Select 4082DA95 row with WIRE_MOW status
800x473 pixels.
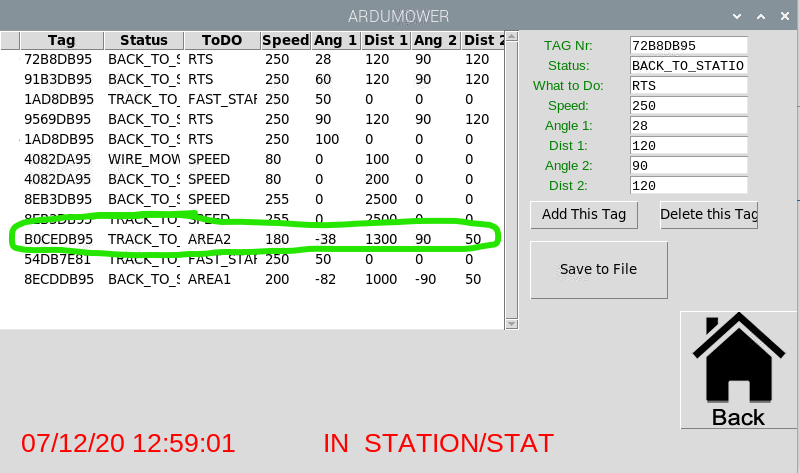pyautogui.click(x=253, y=159)
